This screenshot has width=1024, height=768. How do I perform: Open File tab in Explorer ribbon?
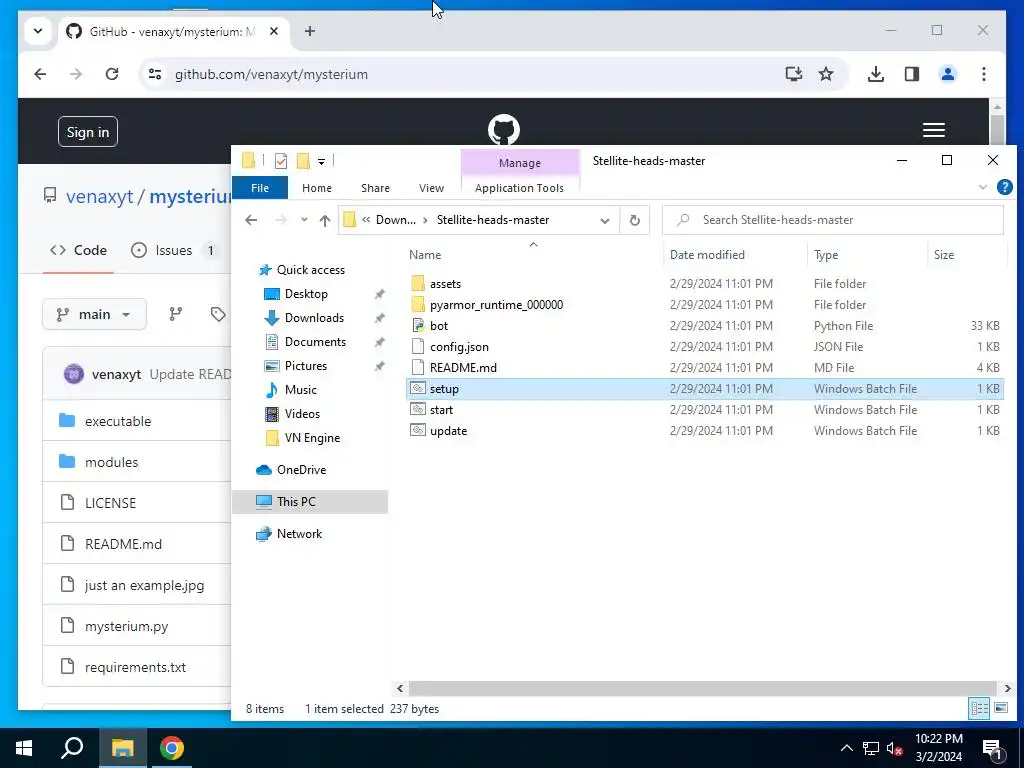pyautogui.click(x=260, y=188)
